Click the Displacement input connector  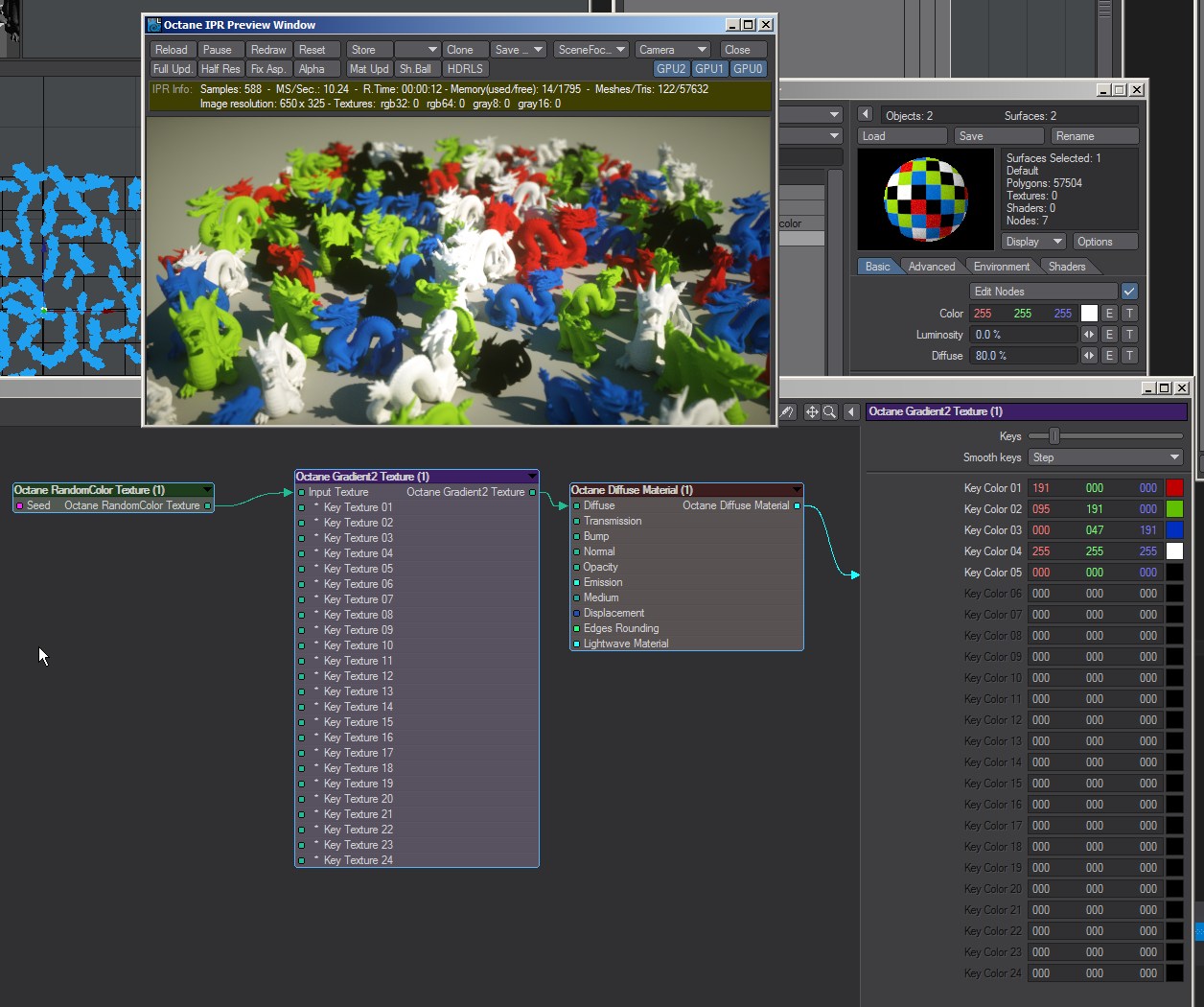[x=576, y=613]
